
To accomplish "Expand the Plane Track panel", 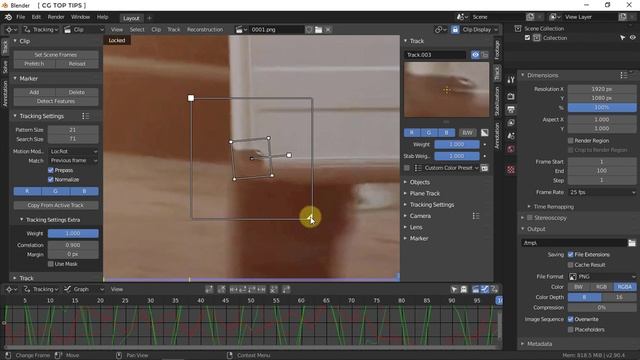I will tap(424, 193).
